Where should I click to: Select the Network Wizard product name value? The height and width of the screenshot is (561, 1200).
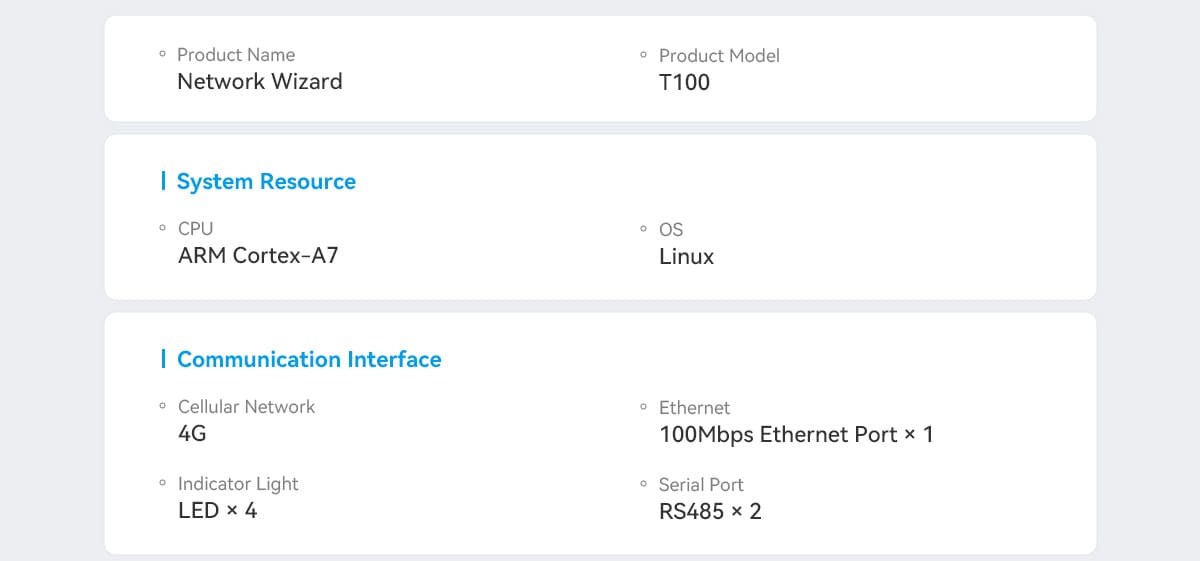259,82
